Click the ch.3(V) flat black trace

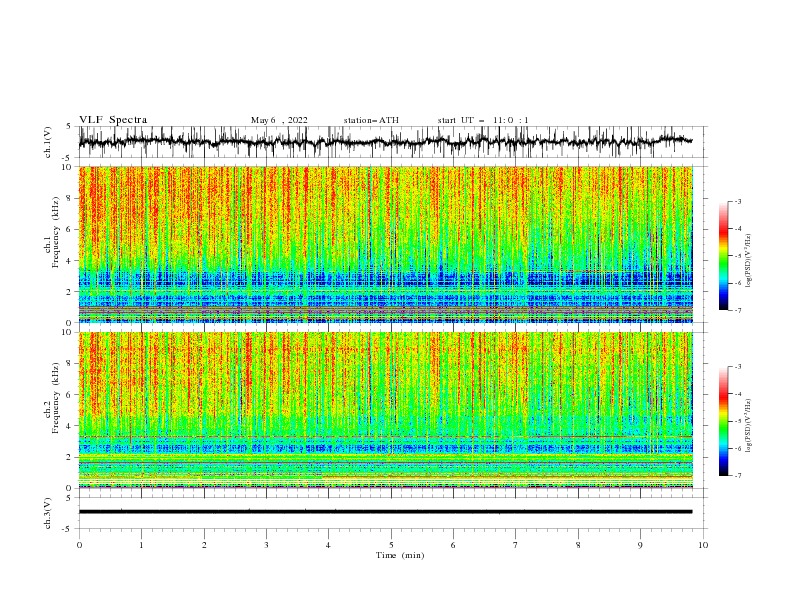(385, 512)
